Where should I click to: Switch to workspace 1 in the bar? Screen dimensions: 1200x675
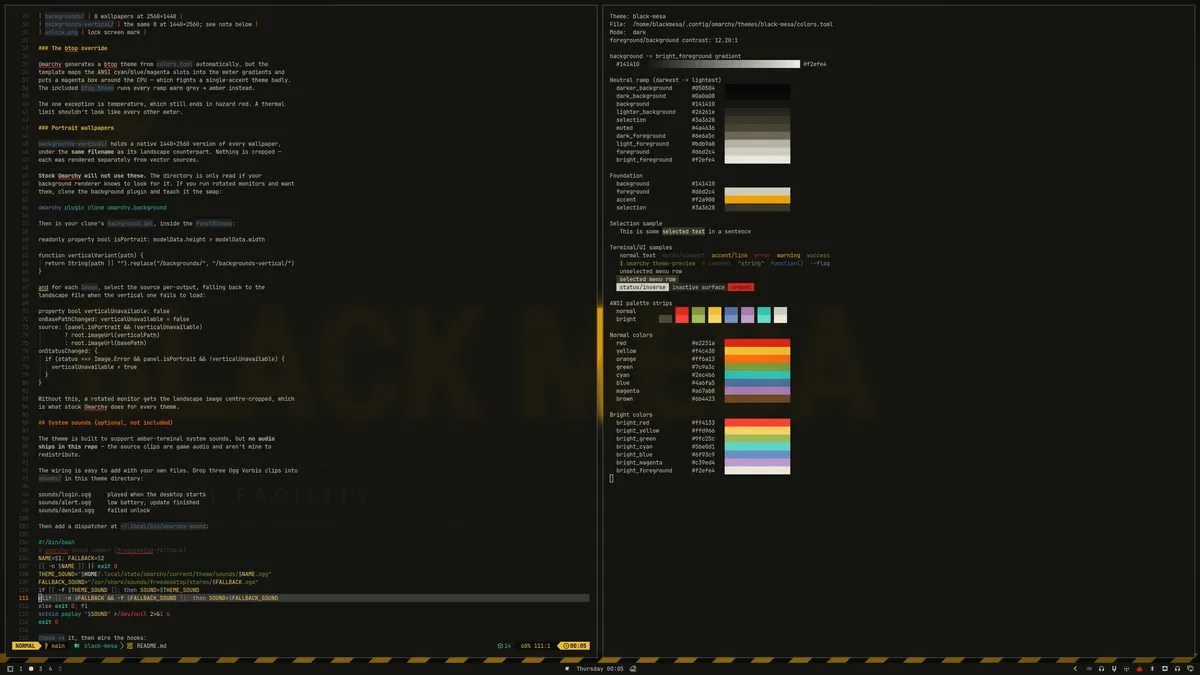tap(20, 668)
